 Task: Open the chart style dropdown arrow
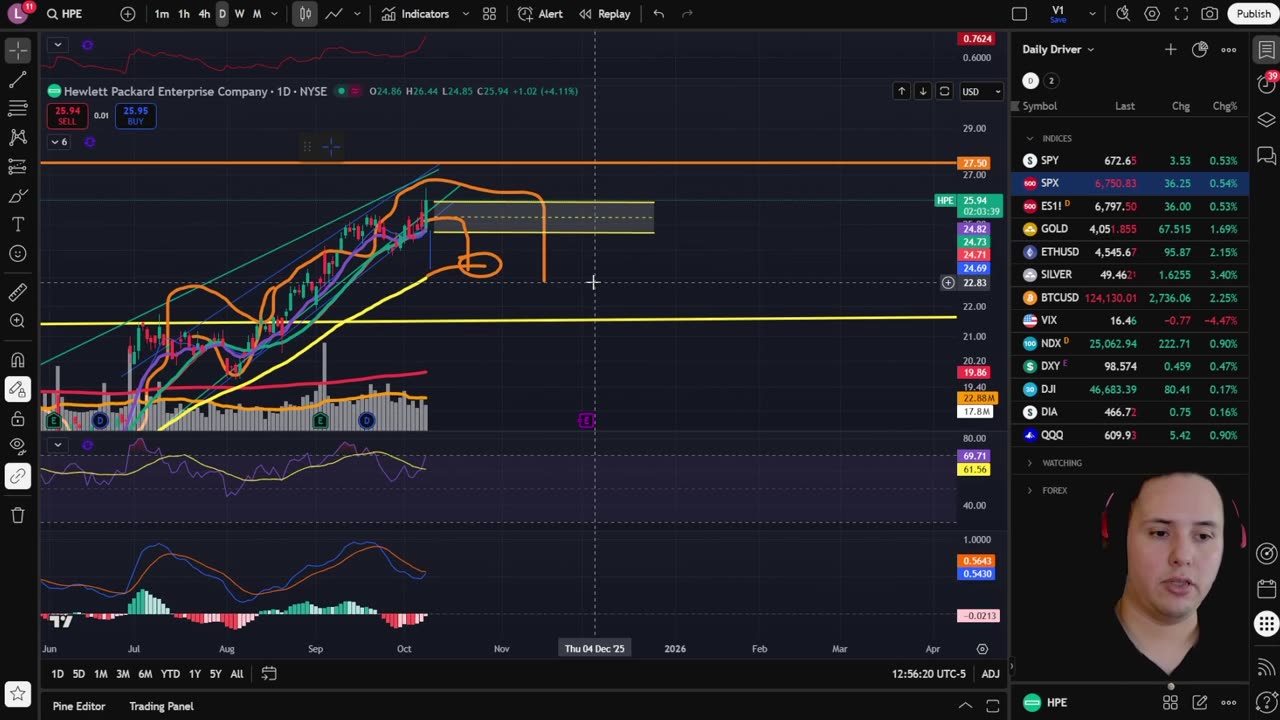pos(355,14)
